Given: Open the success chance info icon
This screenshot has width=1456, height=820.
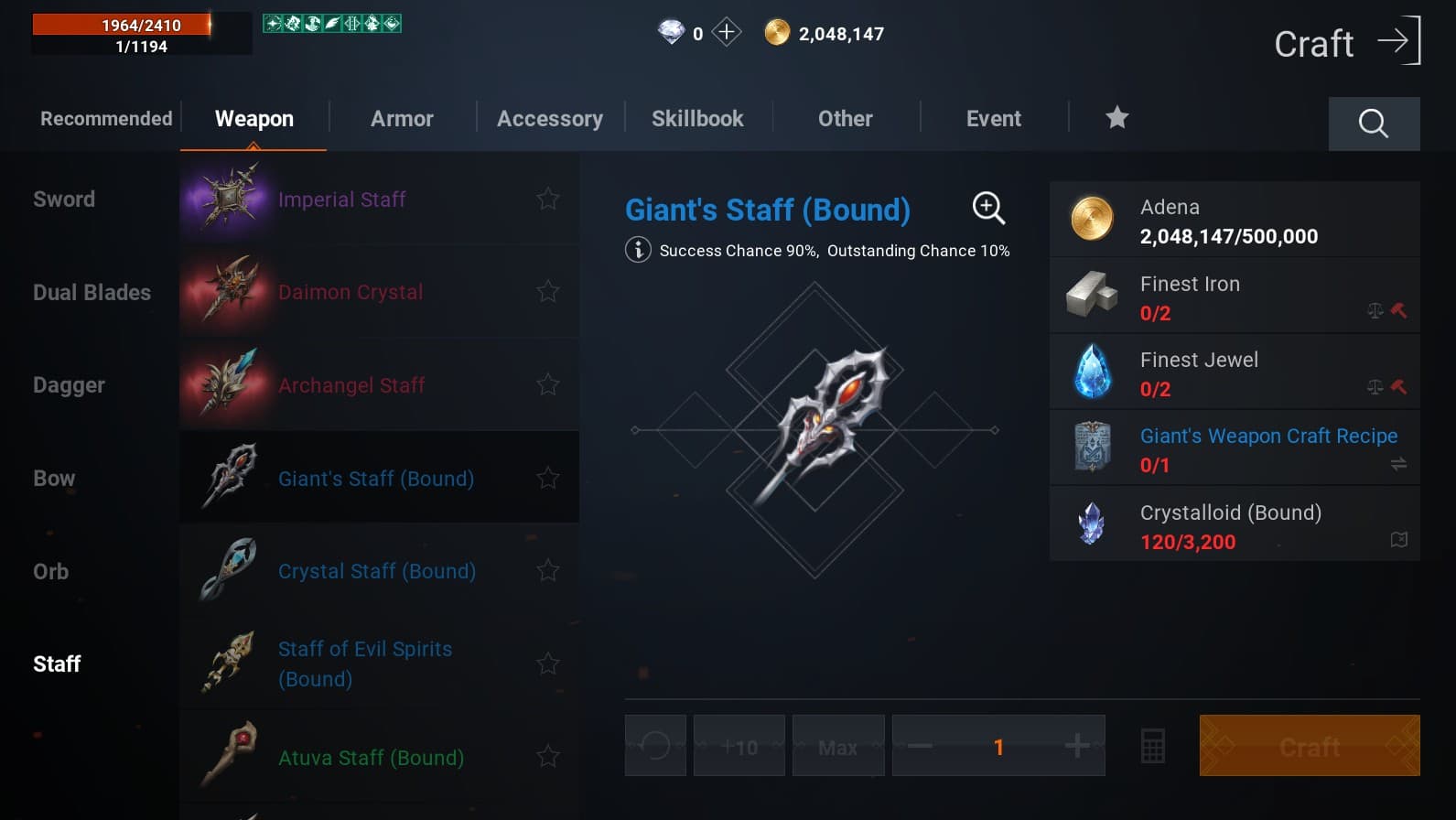Looking at the screenshot, I should [x=638, y=250].
